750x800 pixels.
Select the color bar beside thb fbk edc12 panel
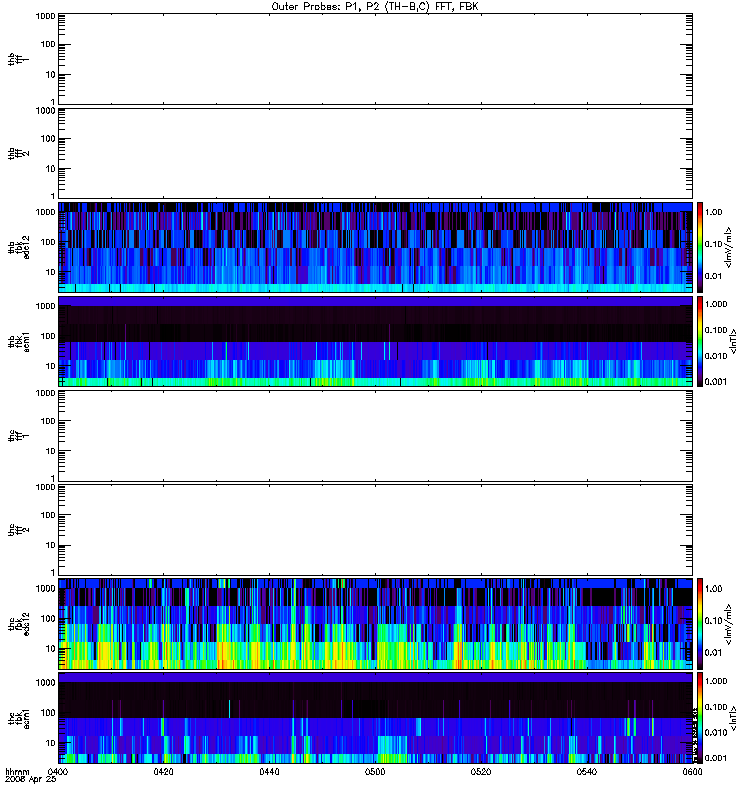700,247
